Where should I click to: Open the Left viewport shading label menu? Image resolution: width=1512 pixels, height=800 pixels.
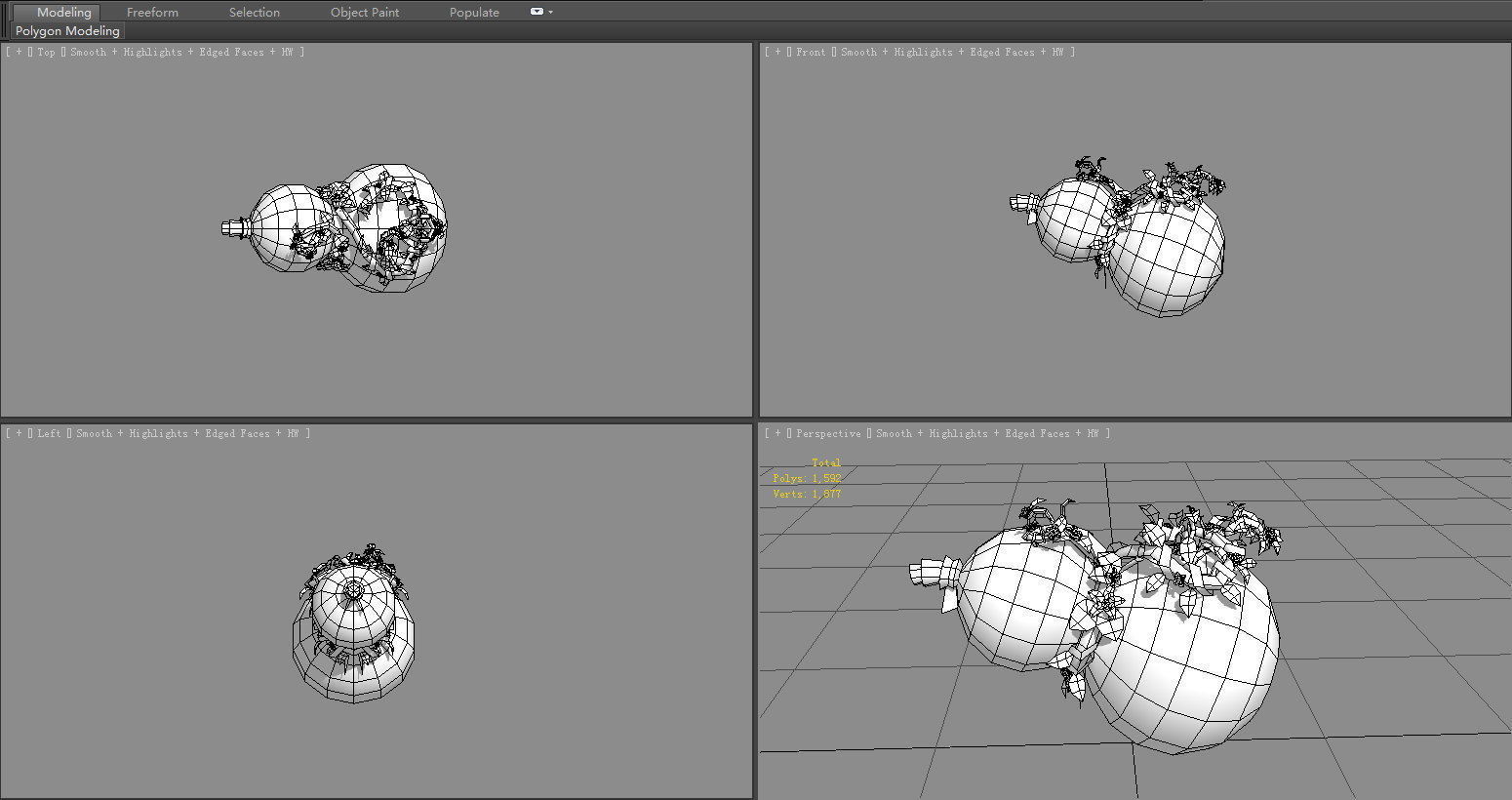187,433
